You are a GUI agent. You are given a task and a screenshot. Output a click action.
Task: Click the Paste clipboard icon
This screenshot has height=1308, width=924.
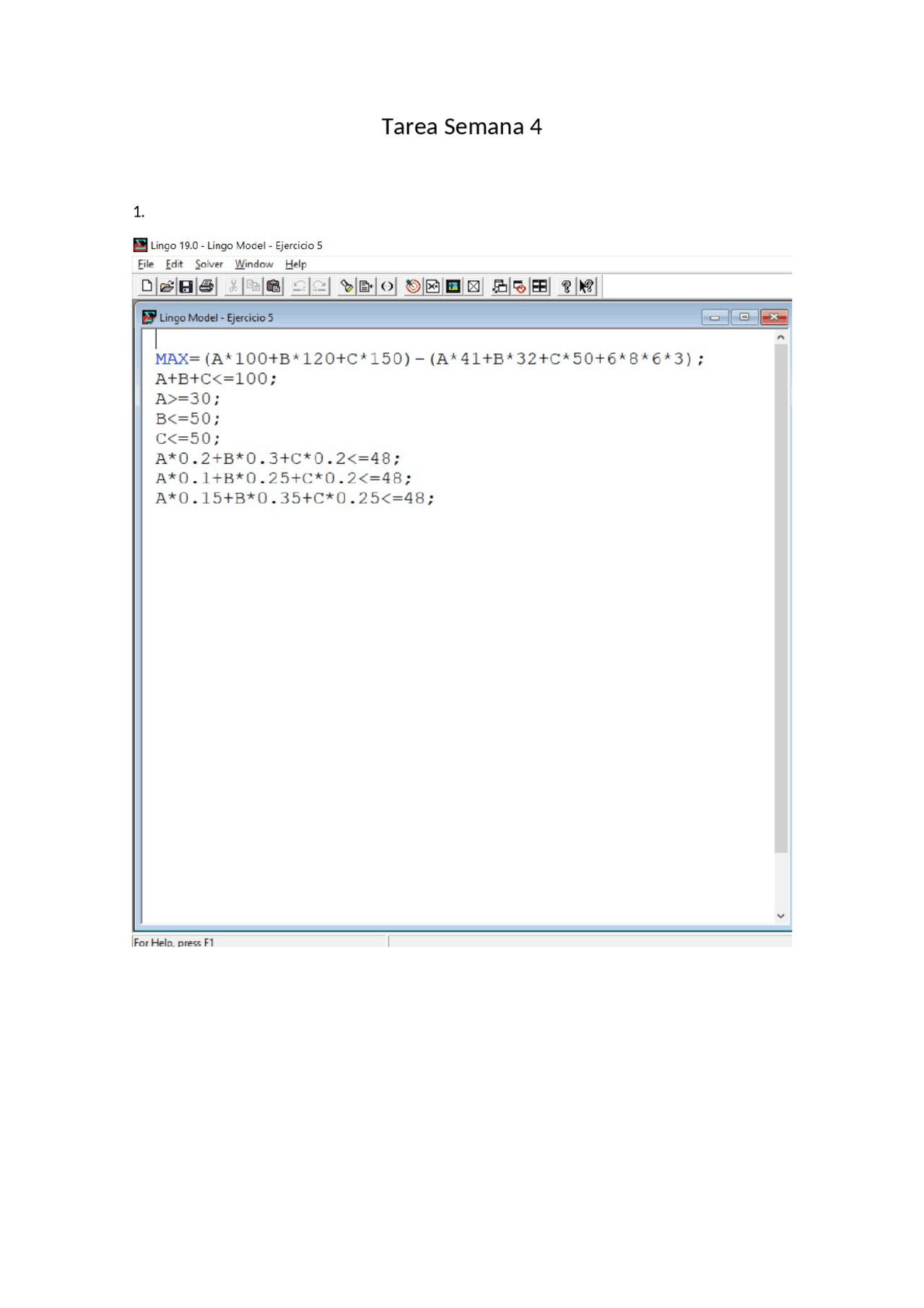pos(274,286)
